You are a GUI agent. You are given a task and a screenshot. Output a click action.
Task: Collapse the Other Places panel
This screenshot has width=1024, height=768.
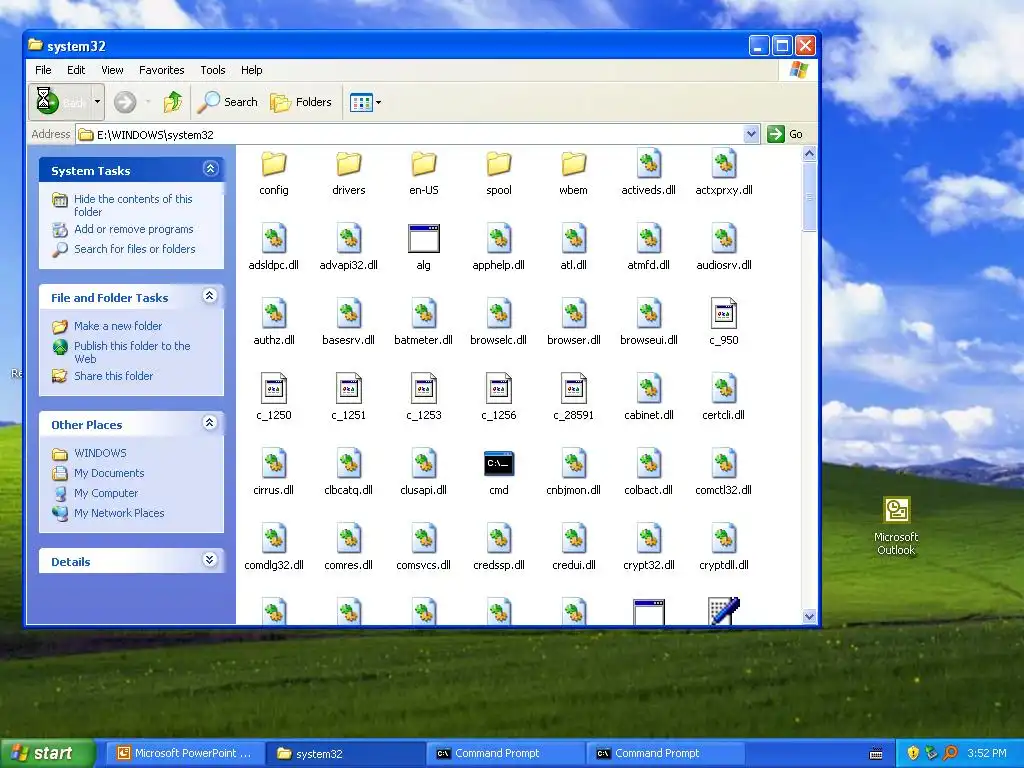pos(210,423)
